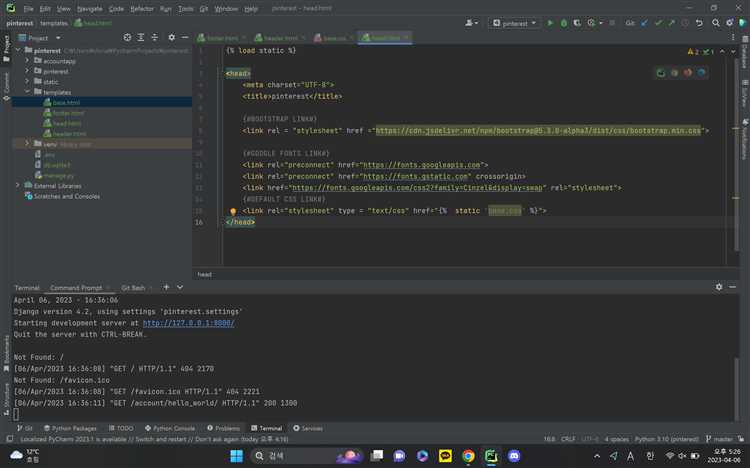This screenshot has height=468, width=750.
Task: Open IDE settings gear in the top toolbar
Action: [729, 23]
